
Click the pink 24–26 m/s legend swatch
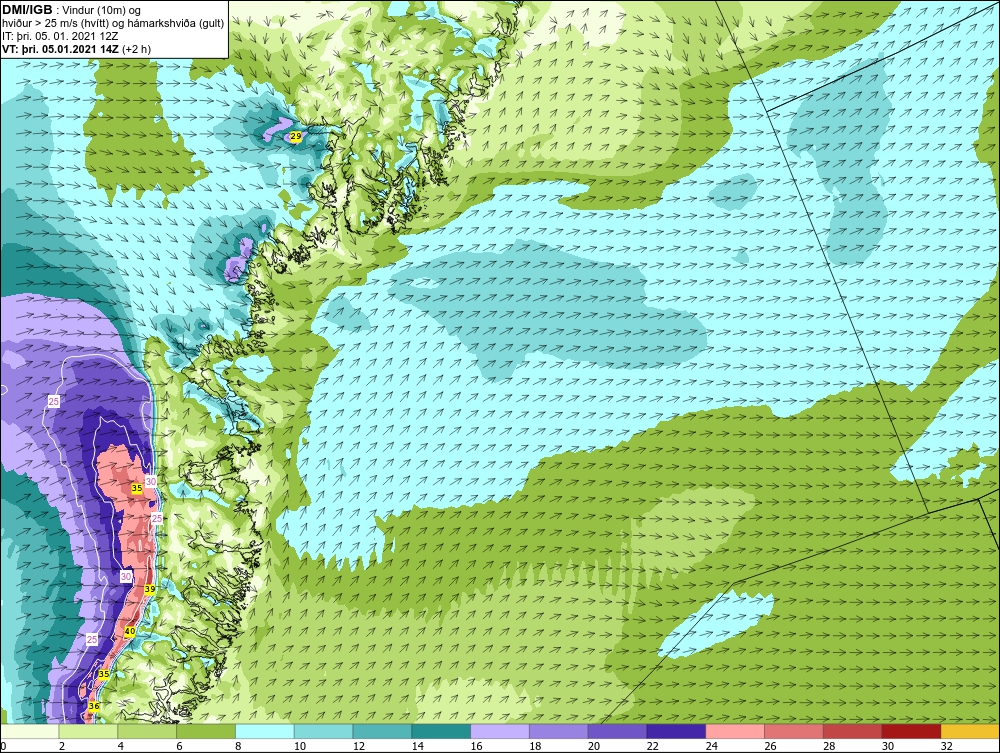coord(735,731)
